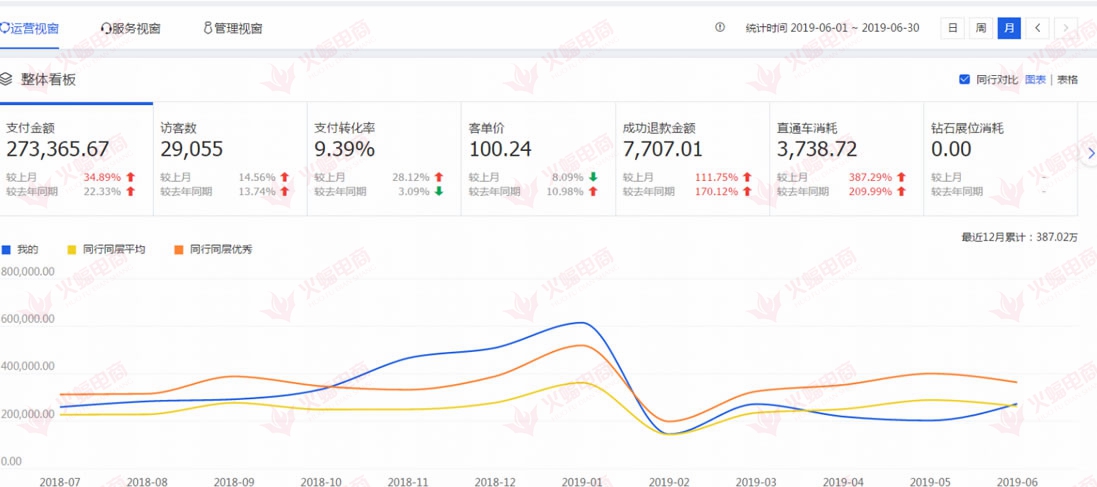Go to next period with right arrow

1067,28
